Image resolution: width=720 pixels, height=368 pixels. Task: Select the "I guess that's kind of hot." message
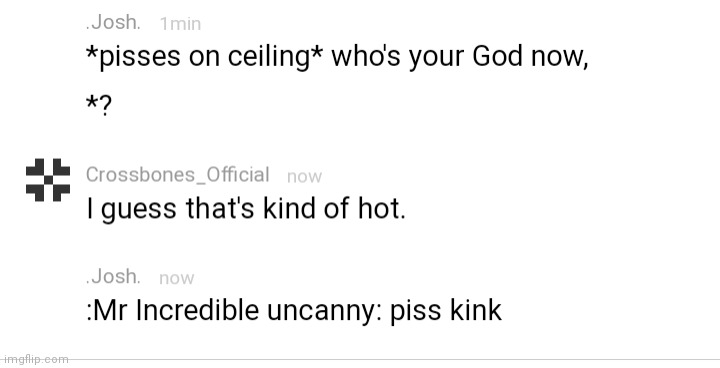pyautogui.click(x=246, y=209)
